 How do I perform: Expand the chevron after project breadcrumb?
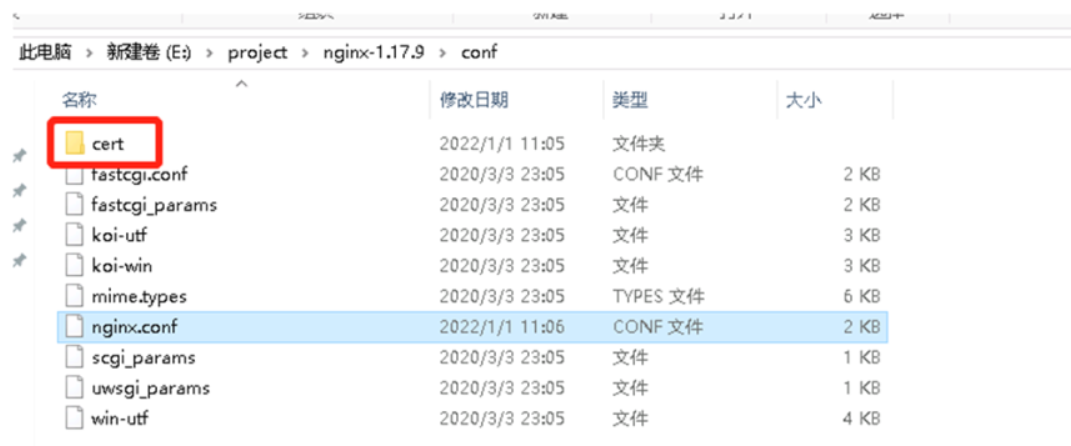[305, 53]
